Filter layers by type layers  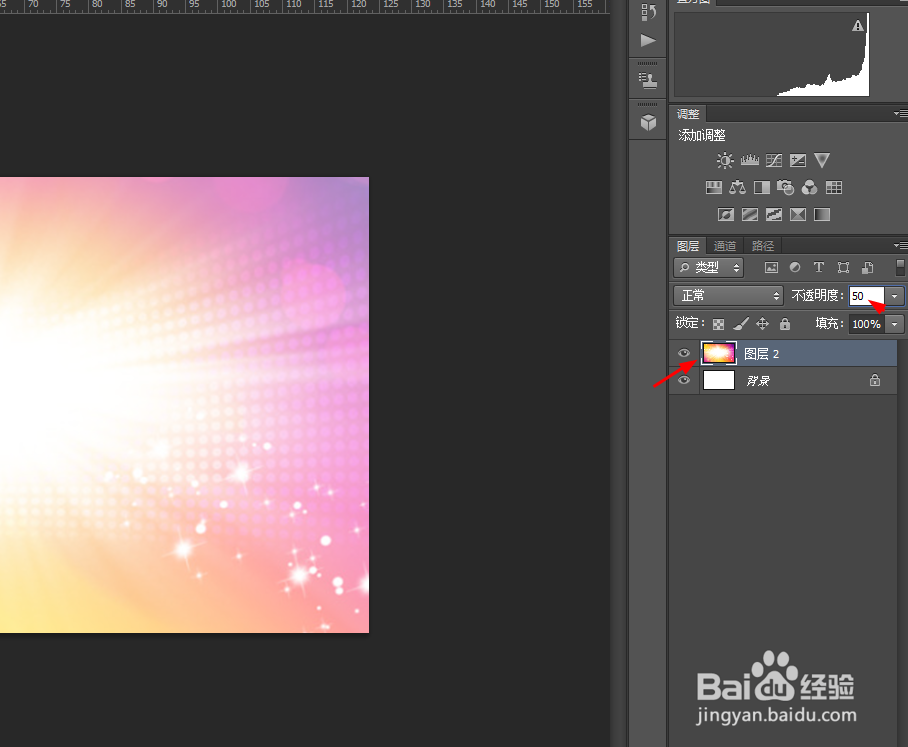(819, 268)
